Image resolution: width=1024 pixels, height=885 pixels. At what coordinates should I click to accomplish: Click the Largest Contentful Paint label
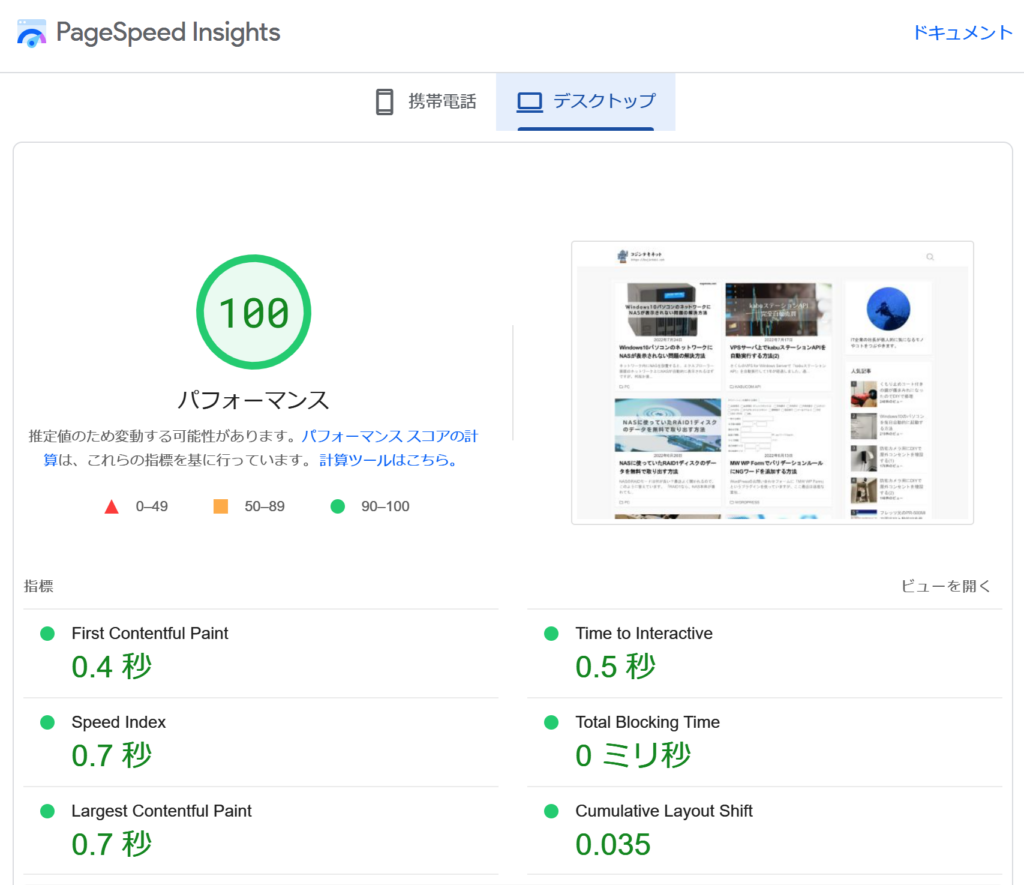click(x=161, y=811)
